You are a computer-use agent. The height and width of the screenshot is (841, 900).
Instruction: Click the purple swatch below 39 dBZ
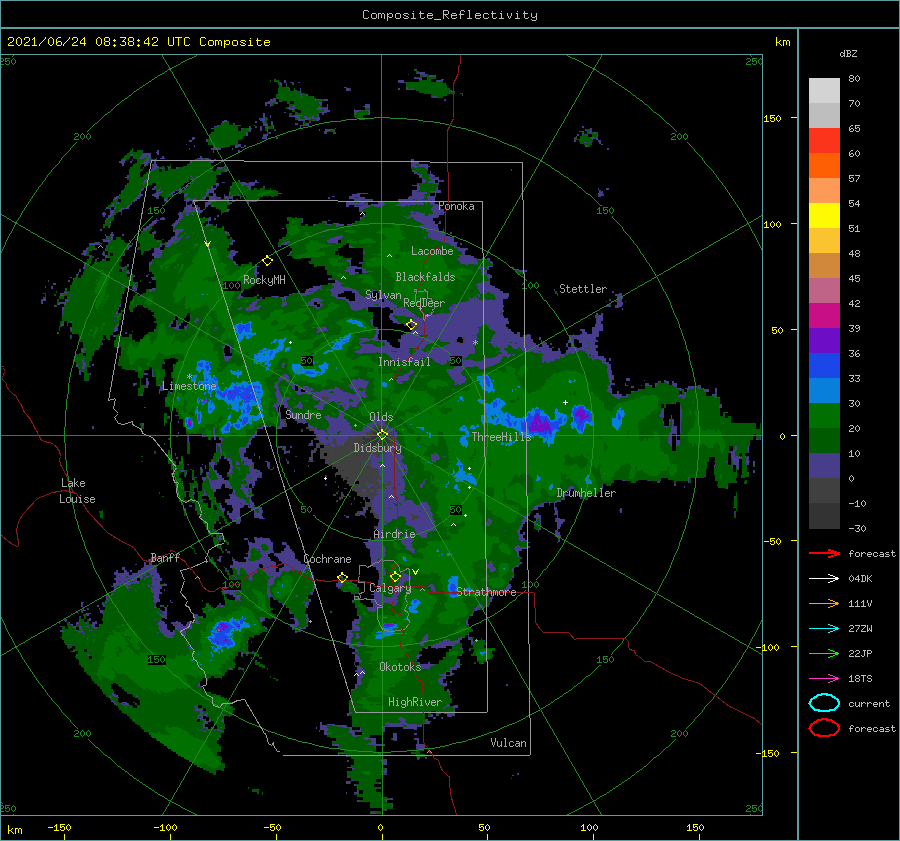(824, 340)
